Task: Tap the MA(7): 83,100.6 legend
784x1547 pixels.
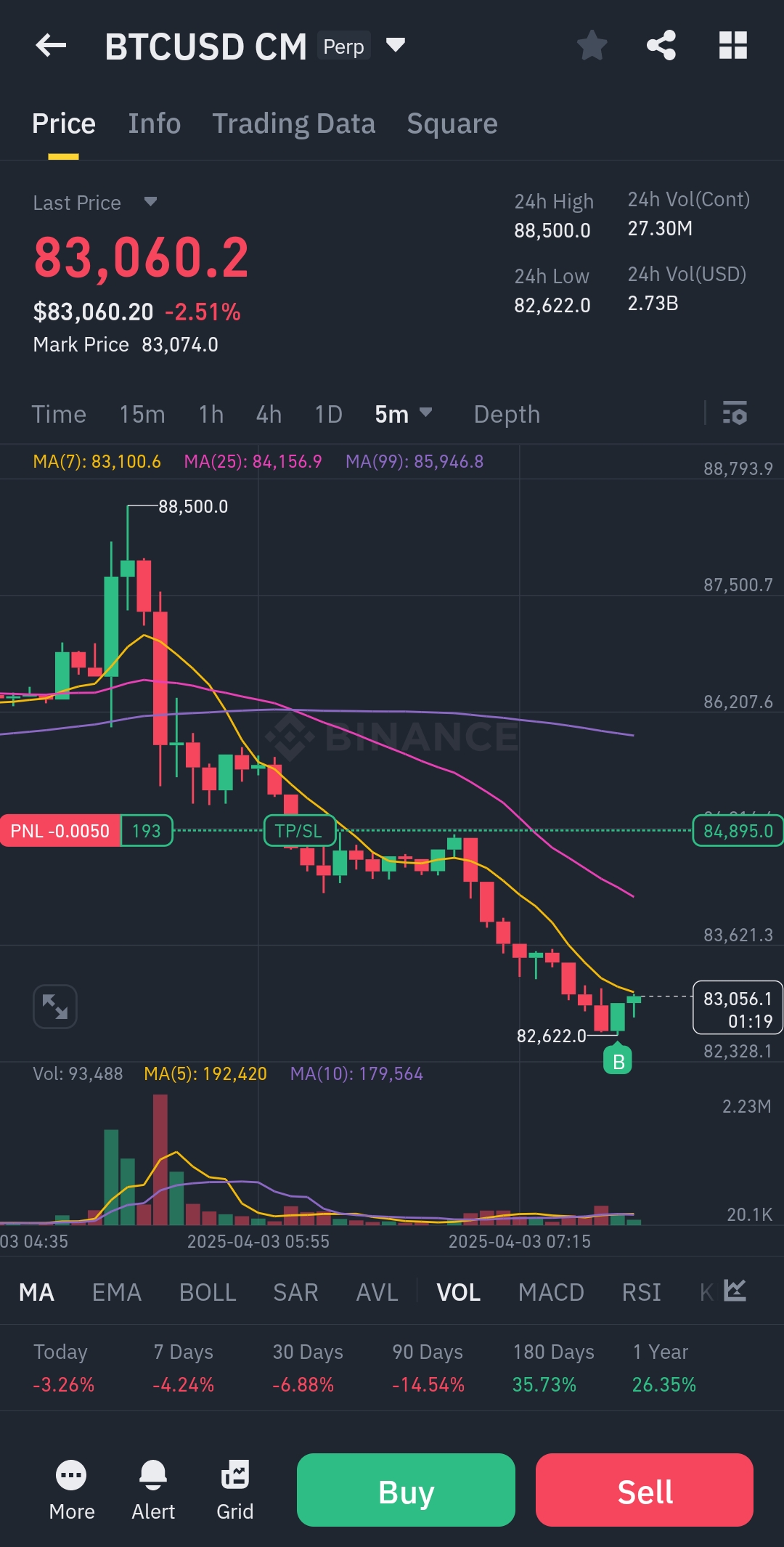Action: click(97, 461)
